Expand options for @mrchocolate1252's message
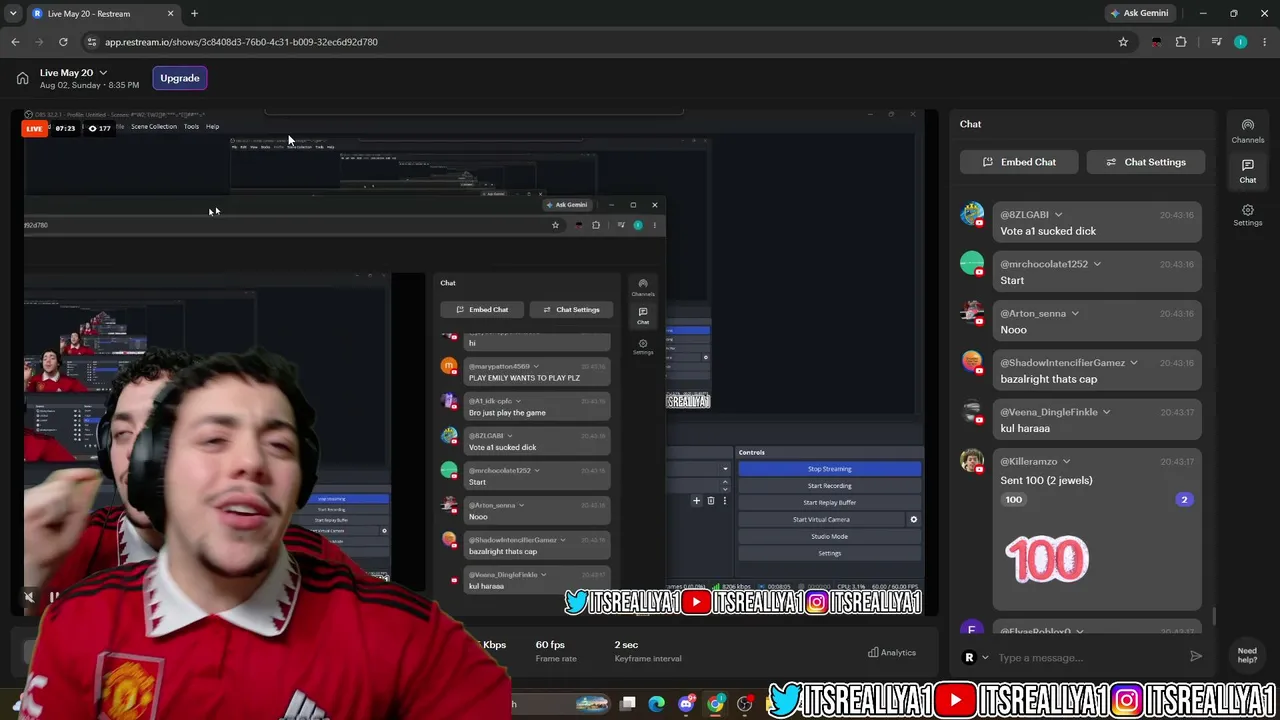The image size is (1280, 720). pyautogui.click(x=1097, y=264)
